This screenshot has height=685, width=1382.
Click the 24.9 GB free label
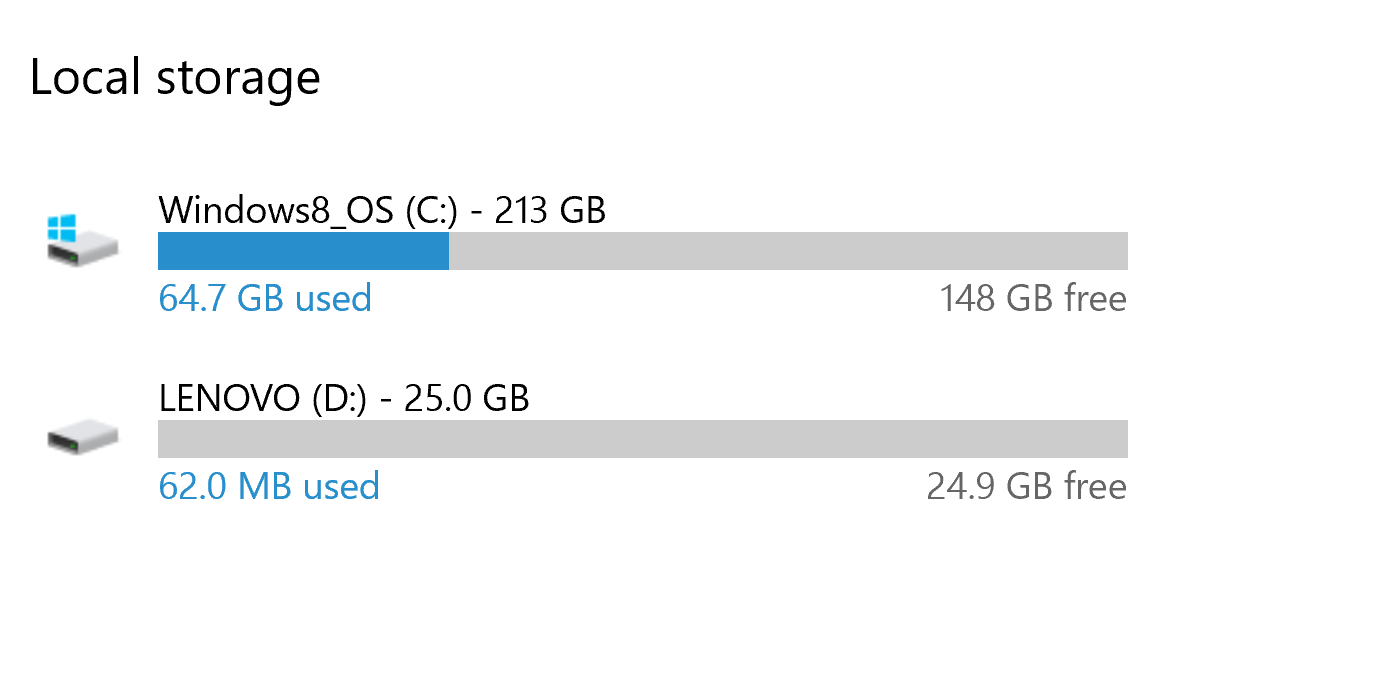point(1027,486)
